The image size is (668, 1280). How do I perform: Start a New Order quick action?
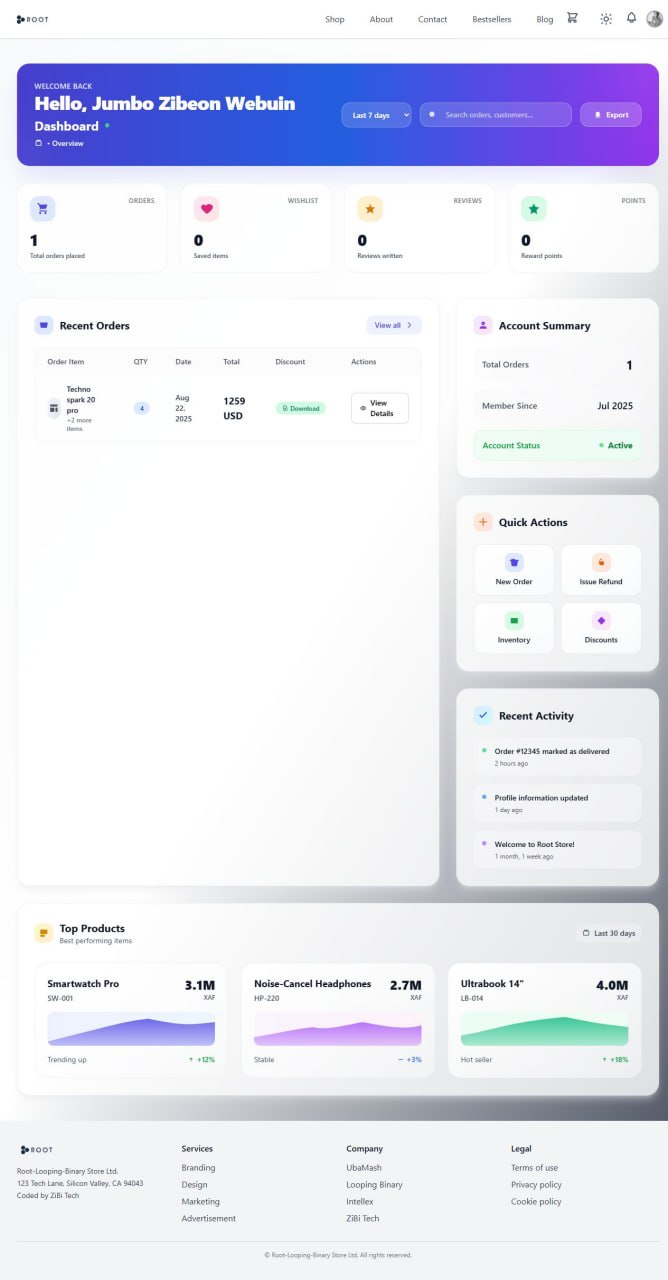coord(514,570)
